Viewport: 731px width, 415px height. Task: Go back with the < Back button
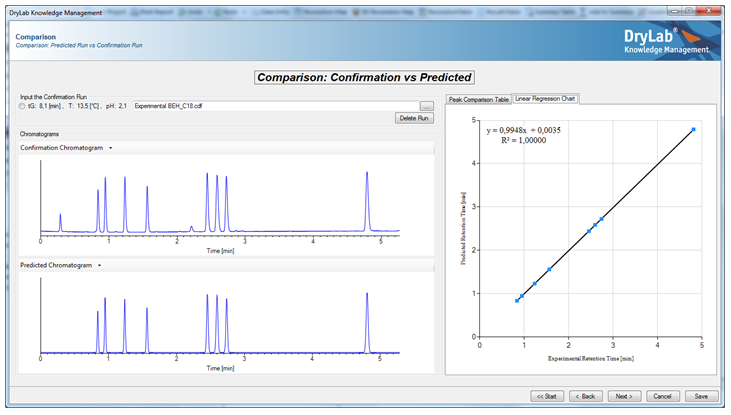click(x=585, y=396)
